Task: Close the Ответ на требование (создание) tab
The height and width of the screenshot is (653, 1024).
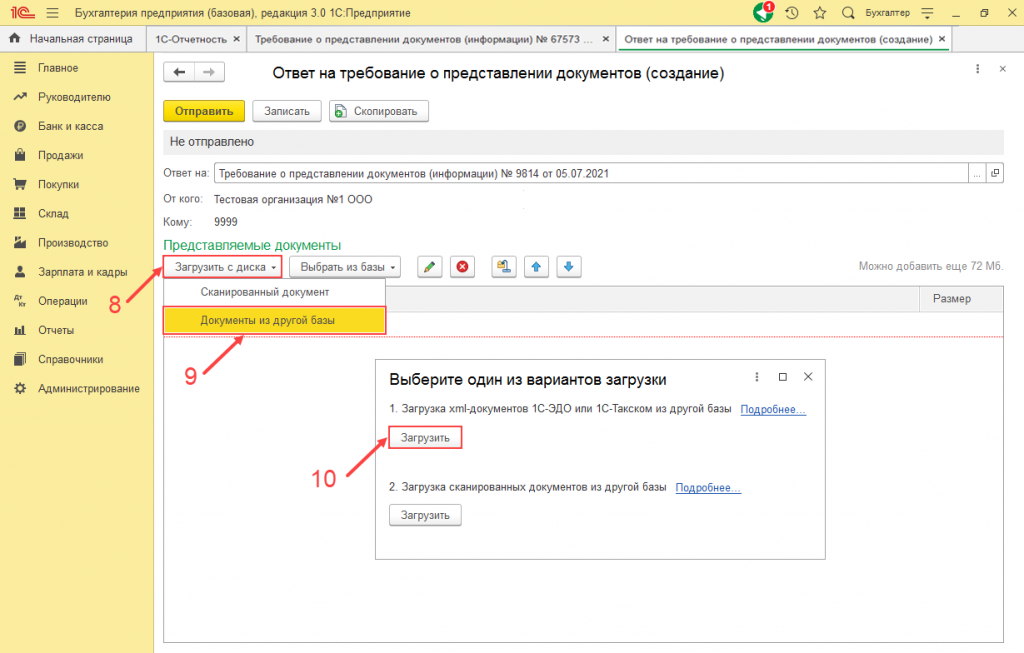Action: (942, 39)
